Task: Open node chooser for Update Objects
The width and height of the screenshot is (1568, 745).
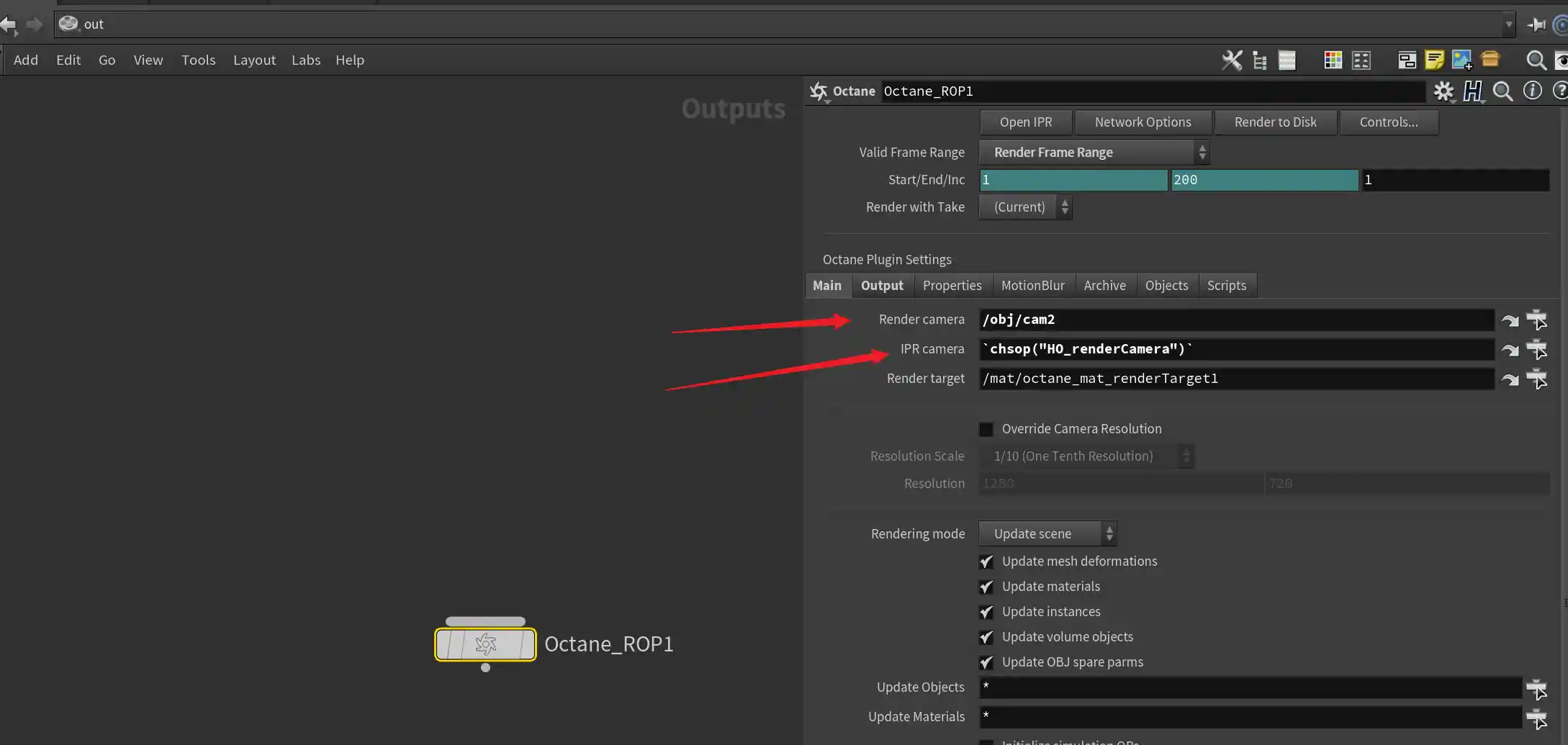Action: [1536, 688]
